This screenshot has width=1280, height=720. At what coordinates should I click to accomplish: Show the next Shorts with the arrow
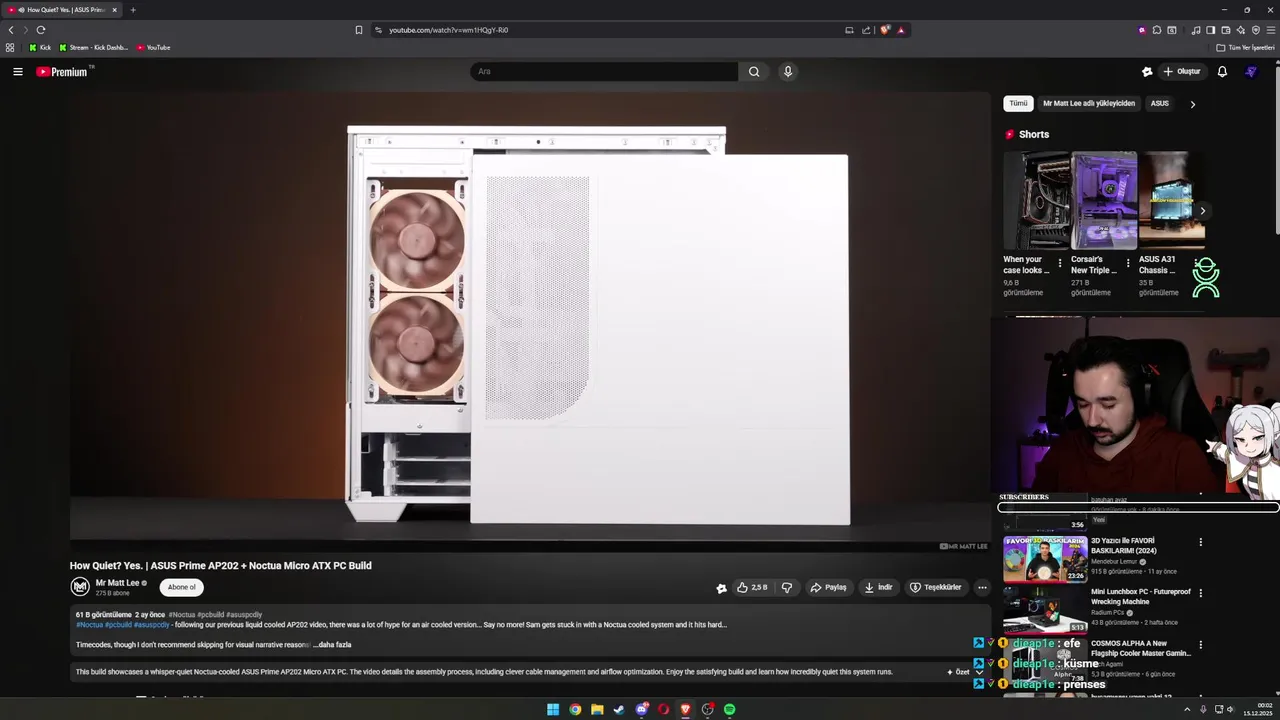click(x=1202, y=211)
